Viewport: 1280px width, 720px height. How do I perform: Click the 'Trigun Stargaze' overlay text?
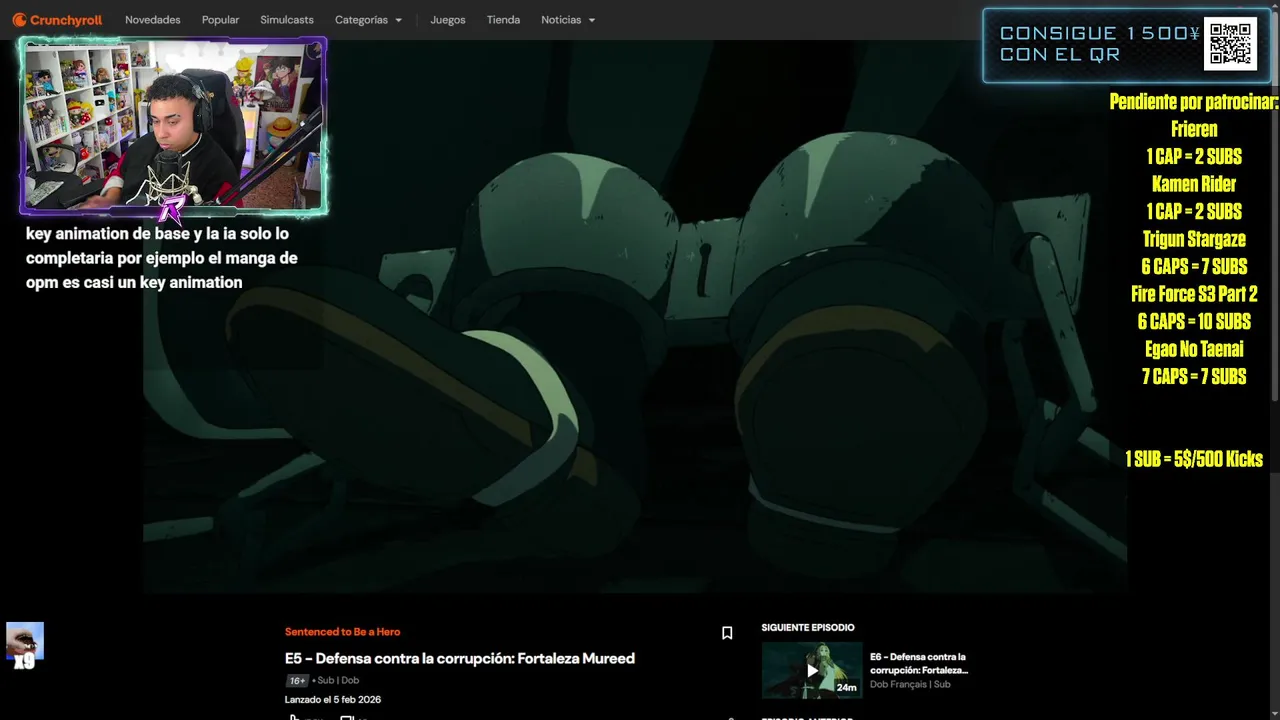pyautogui.click(x=1194, y=240)
